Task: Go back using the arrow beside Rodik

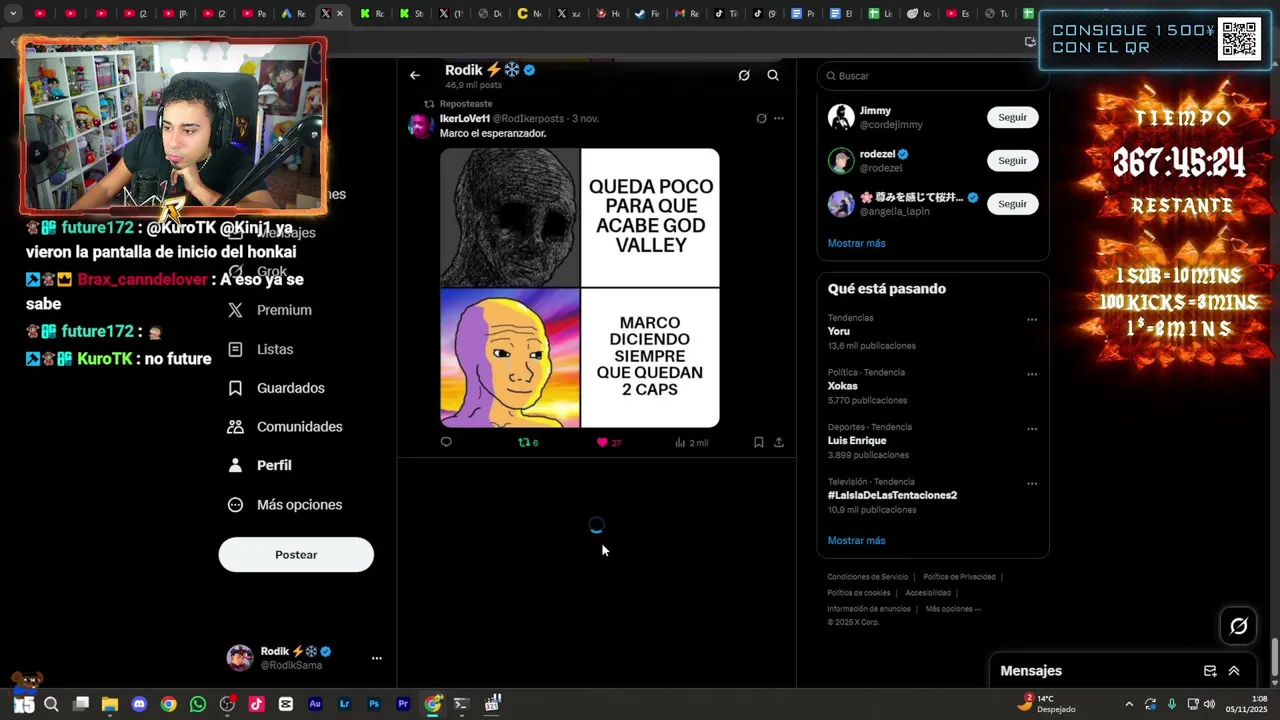Action: point(415,75)
